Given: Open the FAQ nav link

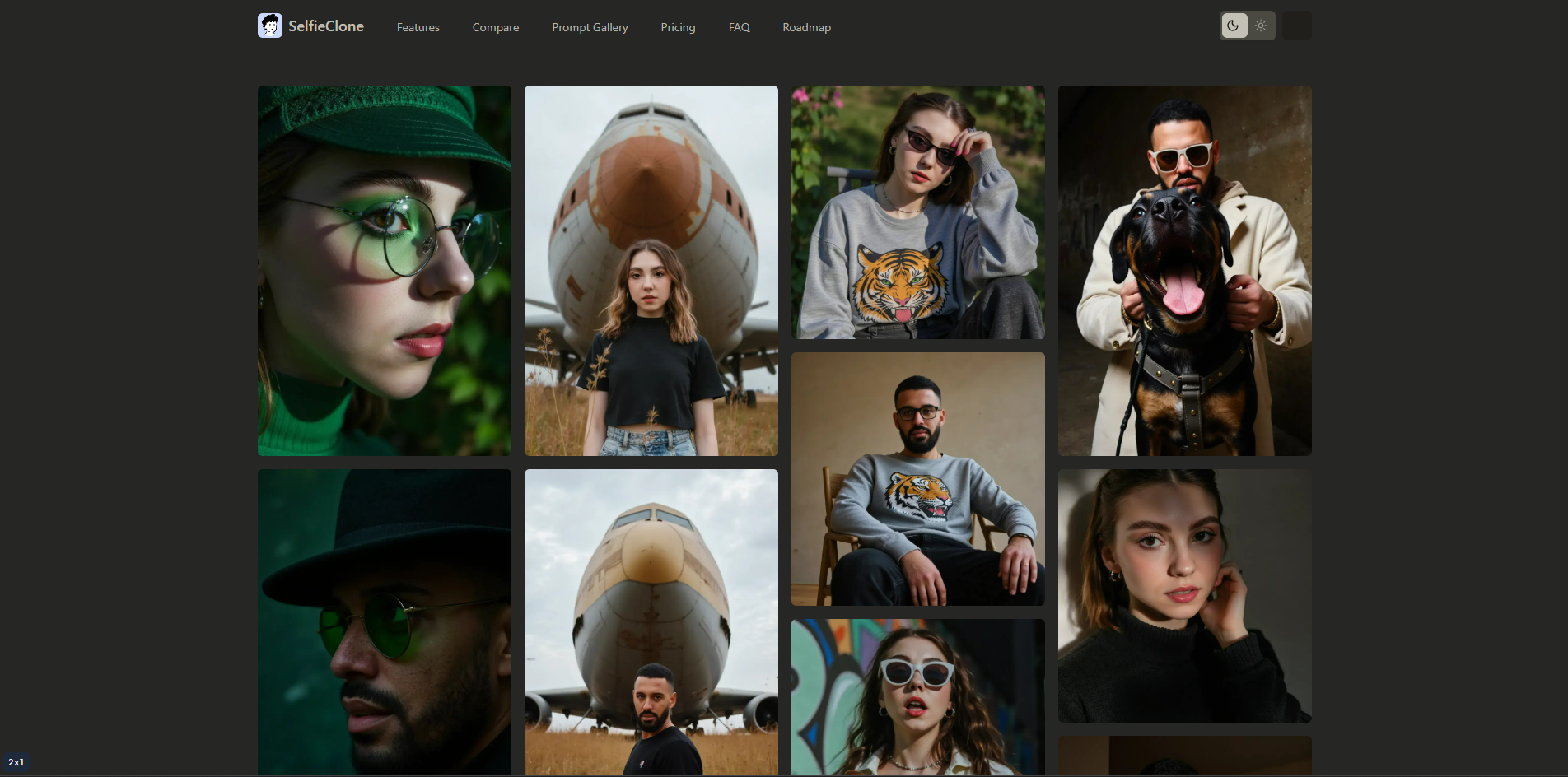Looking at the screenshot, I should 739,27.
